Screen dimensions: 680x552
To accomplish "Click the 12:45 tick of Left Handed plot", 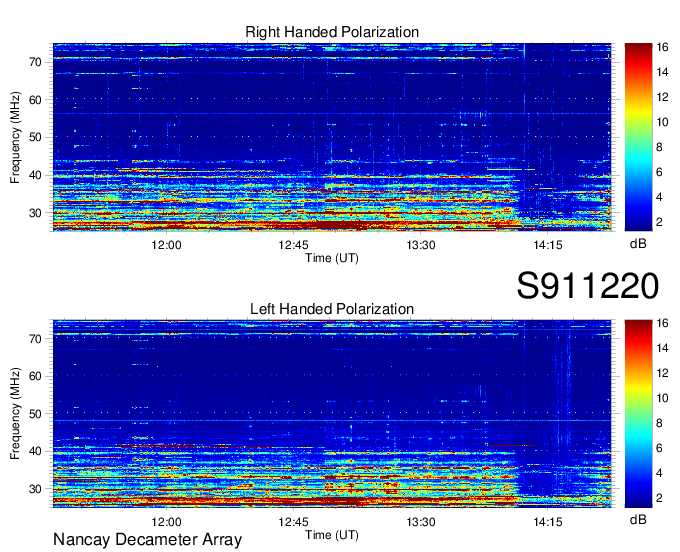I will [293, 522].
